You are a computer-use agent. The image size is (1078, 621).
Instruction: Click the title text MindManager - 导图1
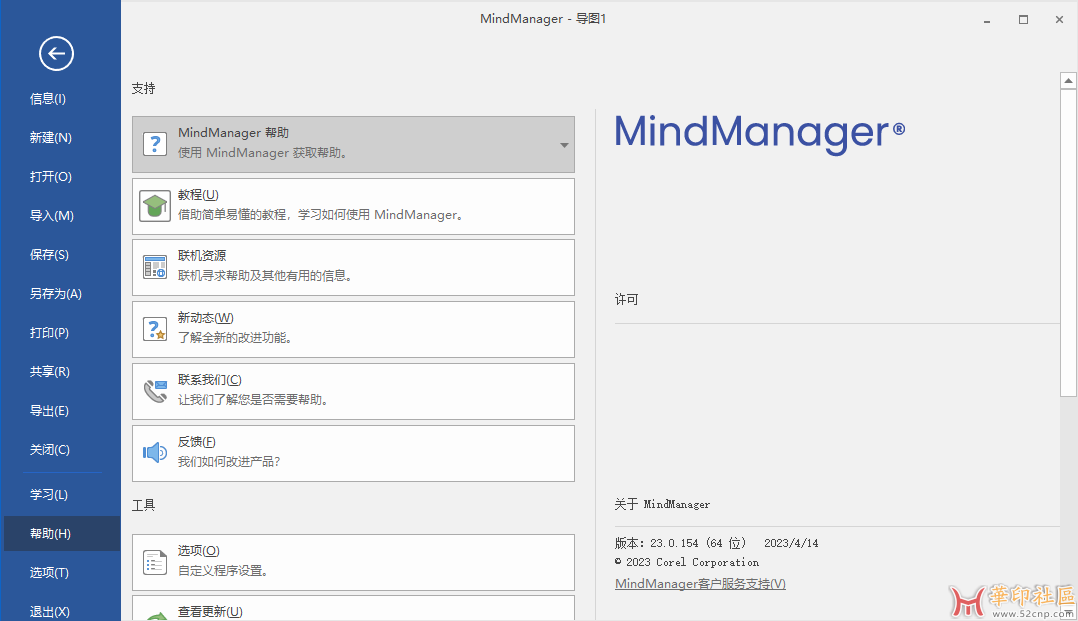(543, 19)
